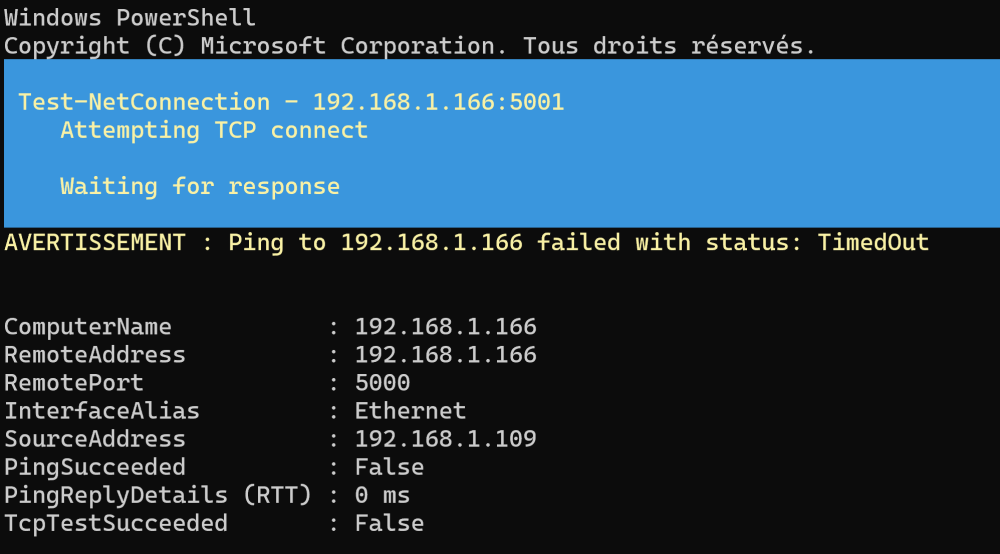1000x554 pixels.
Task: Click the 5000 port value
Action: [382, 383]
